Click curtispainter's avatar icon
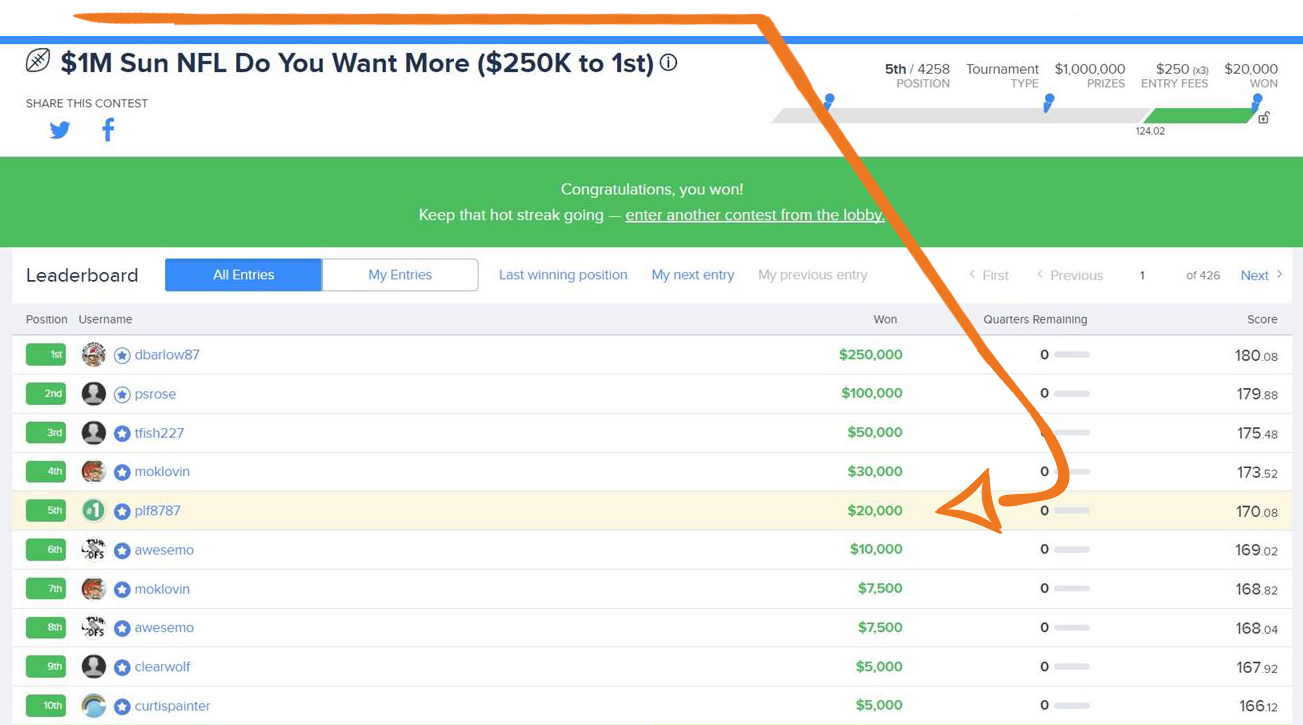This screenshot has width=1303, height=725. (x=94, y=706)
